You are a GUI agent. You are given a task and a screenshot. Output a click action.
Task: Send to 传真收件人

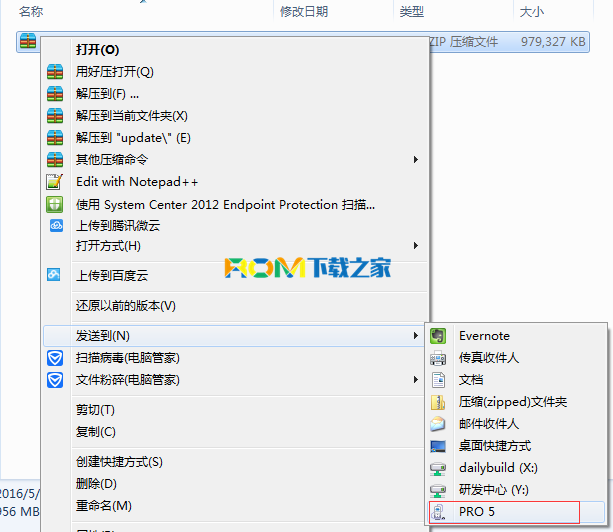(x=489, y=358)
